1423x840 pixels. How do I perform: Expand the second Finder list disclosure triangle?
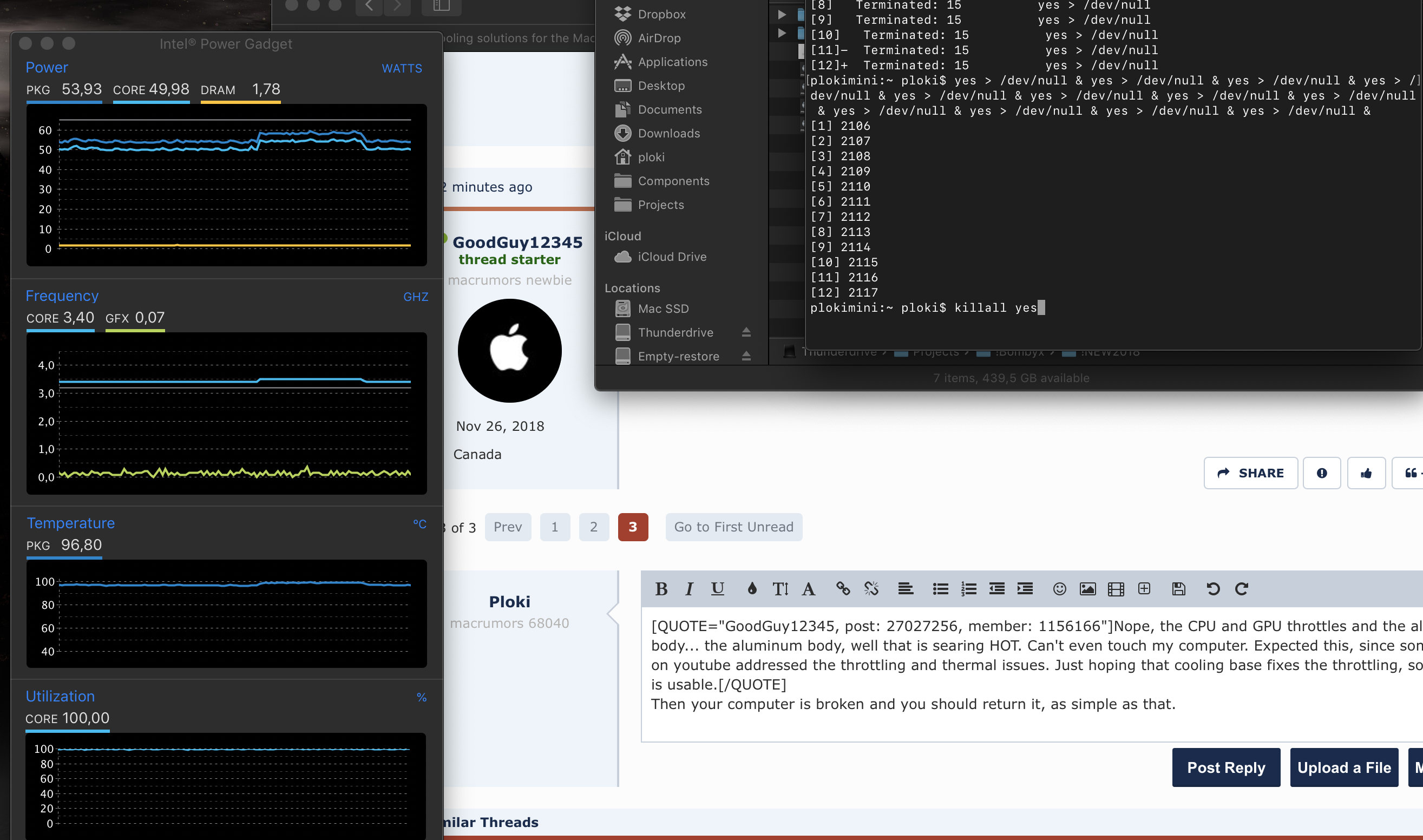tap(782, 33)
